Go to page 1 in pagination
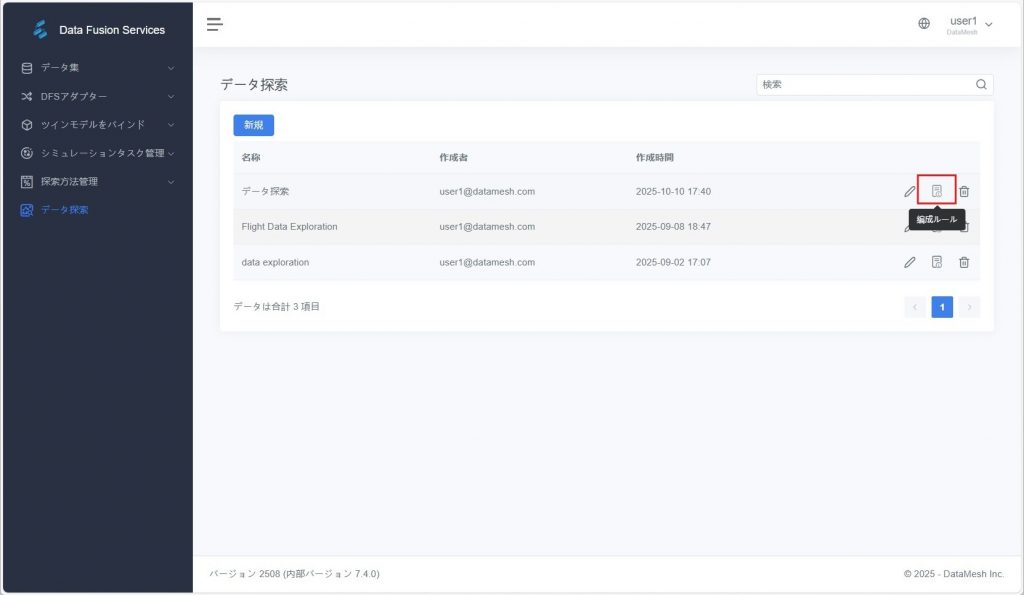This screenshot has width=1024, height=595. 942,307
